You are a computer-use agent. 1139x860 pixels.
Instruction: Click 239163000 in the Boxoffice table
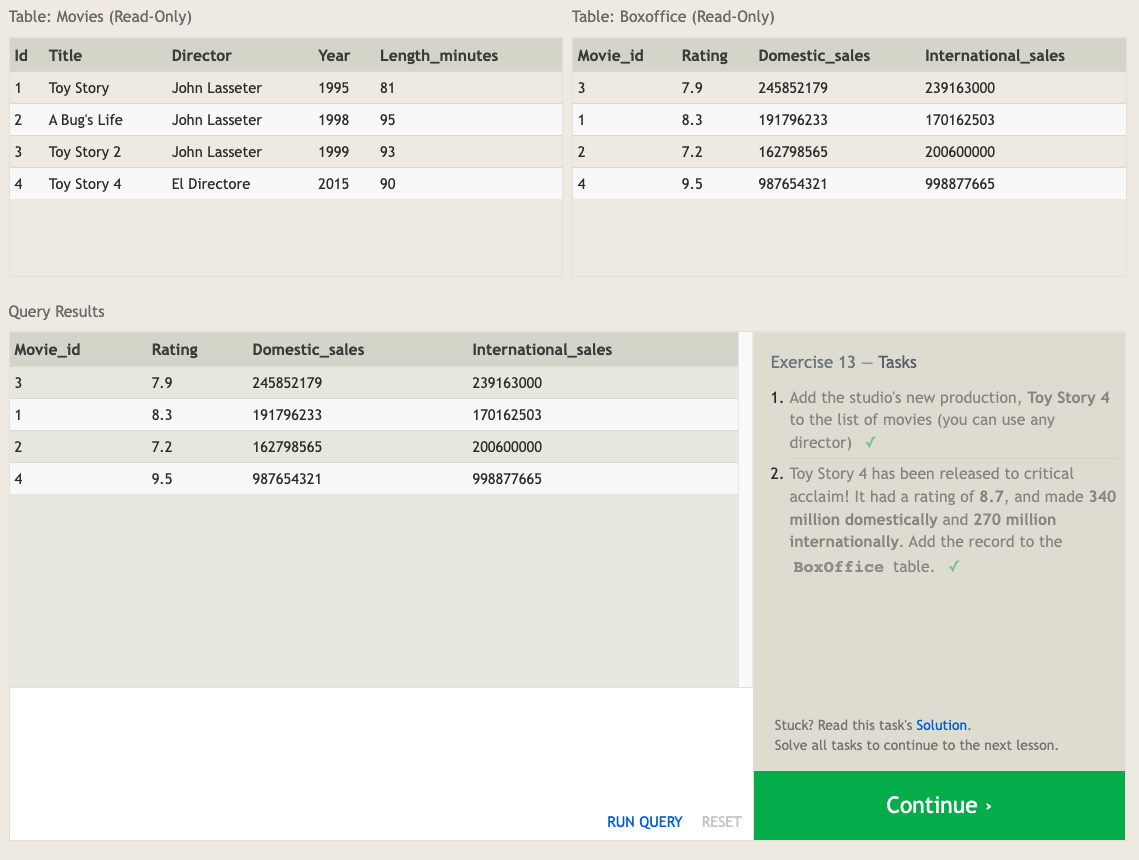[x=960, y=88]
